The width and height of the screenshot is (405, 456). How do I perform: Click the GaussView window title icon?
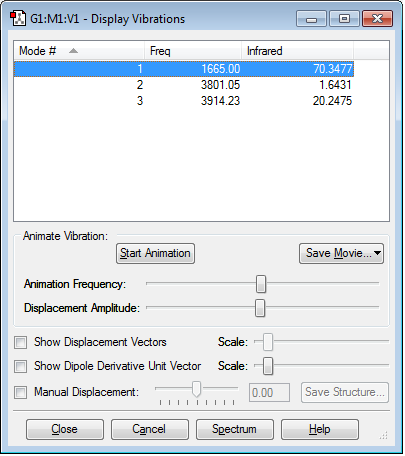(18, 18)
